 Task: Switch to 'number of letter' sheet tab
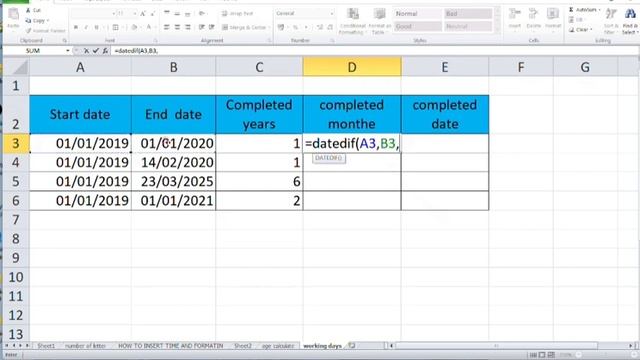(85, 346)
